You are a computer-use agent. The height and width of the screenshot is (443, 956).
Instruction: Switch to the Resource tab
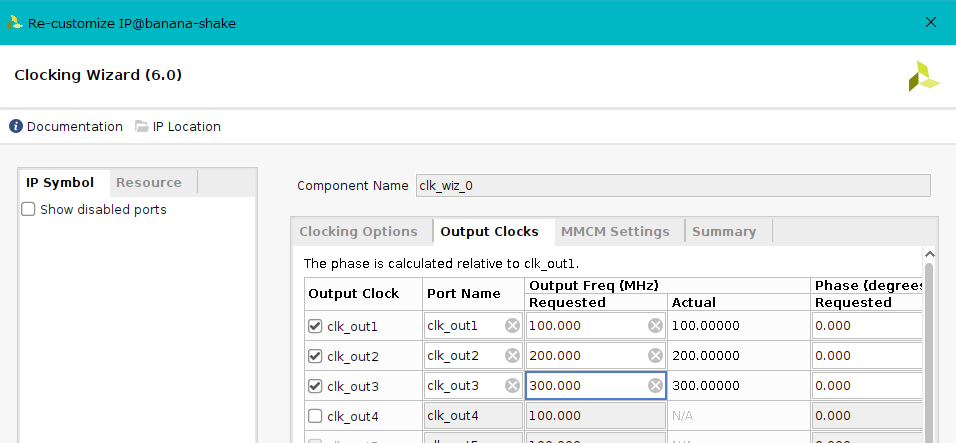(x=149, y=183)
